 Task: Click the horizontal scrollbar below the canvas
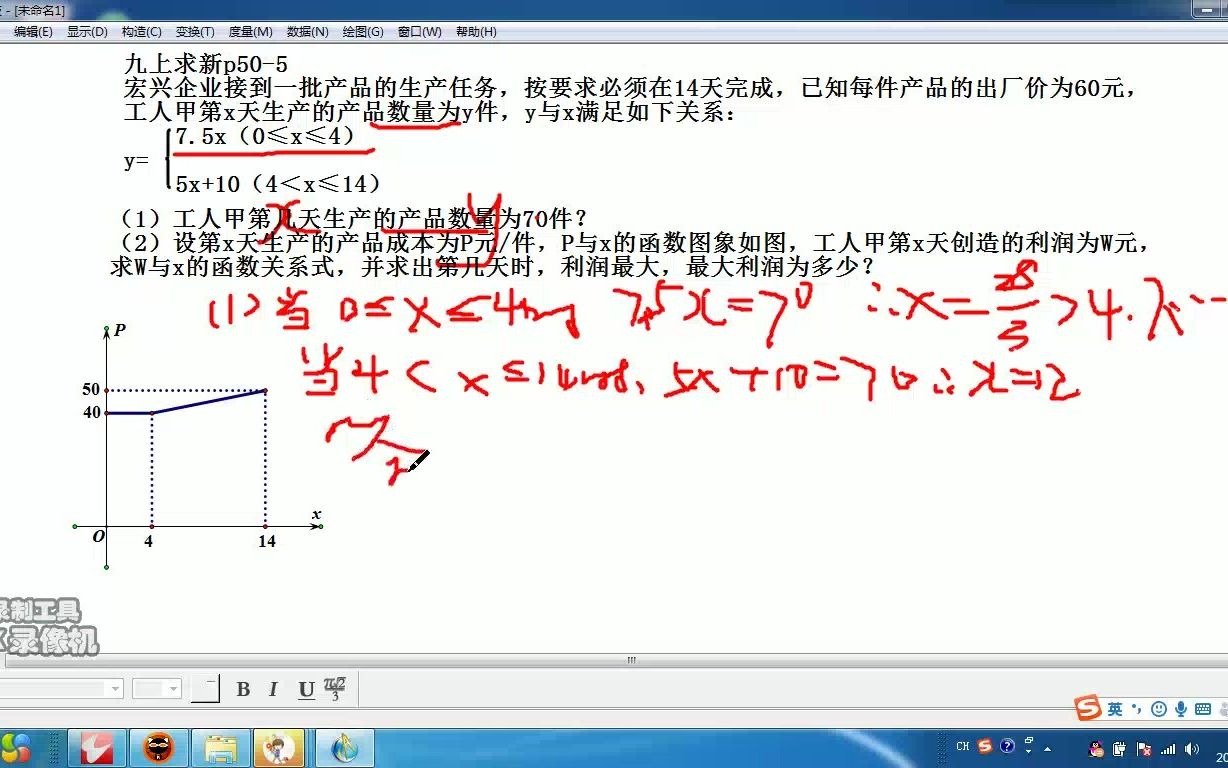[630, 661]
